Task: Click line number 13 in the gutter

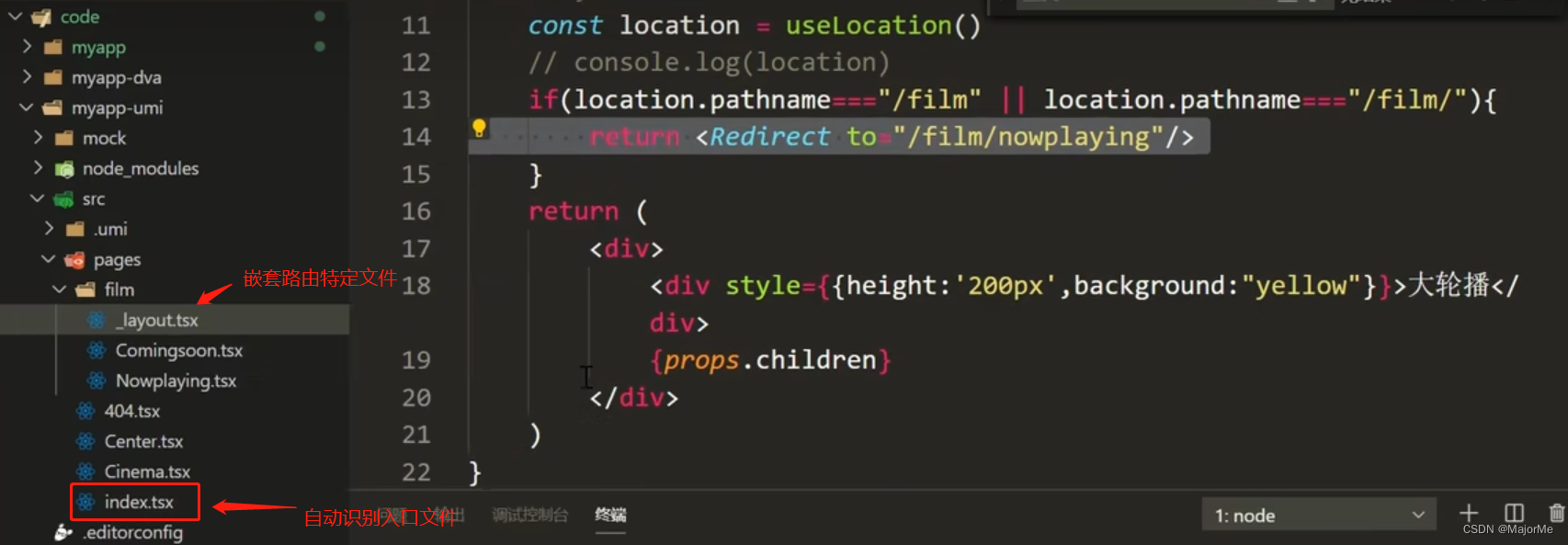Action: (x=415, y=99)
